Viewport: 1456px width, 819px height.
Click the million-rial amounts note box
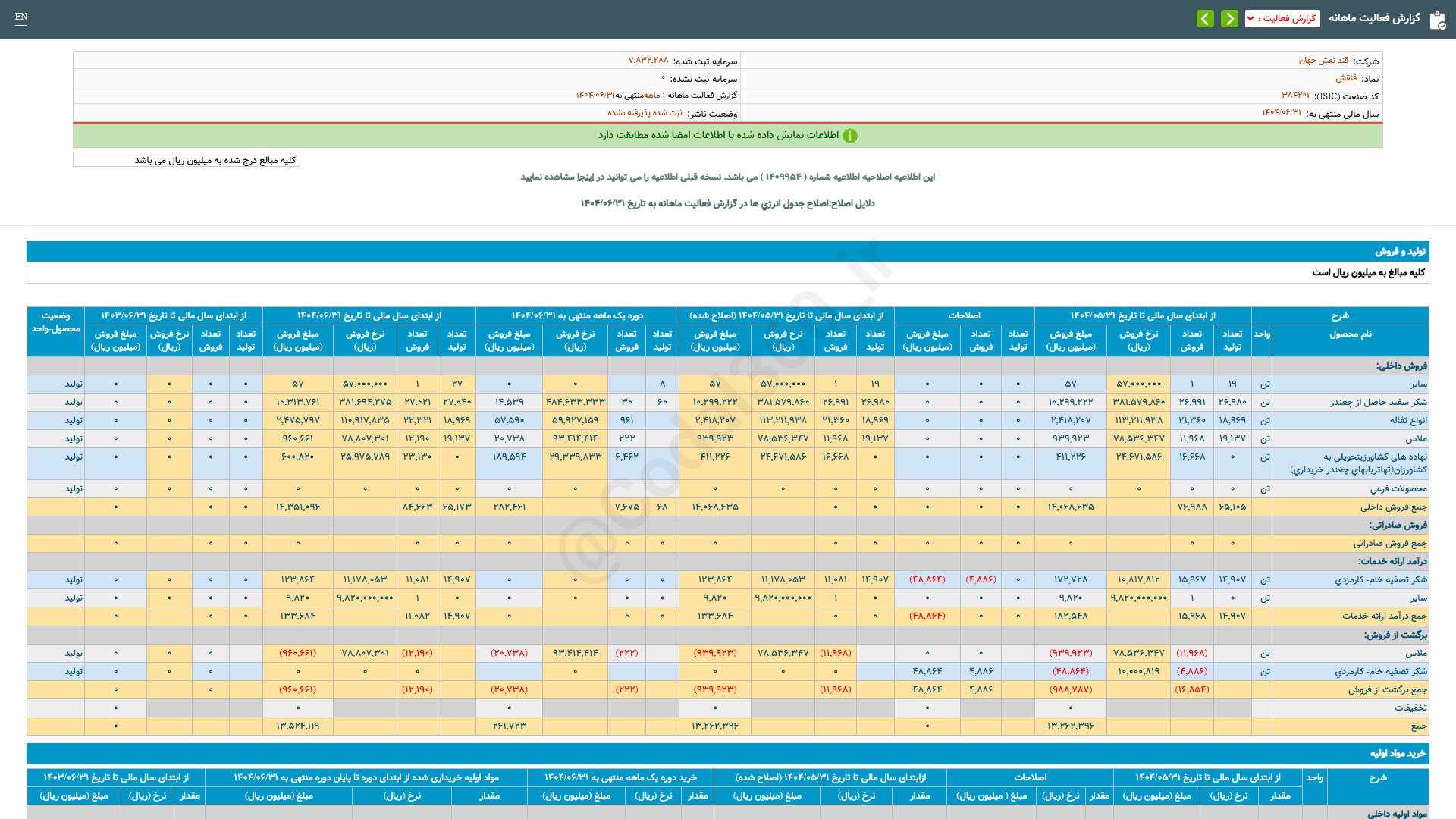[x=187, y=160]
